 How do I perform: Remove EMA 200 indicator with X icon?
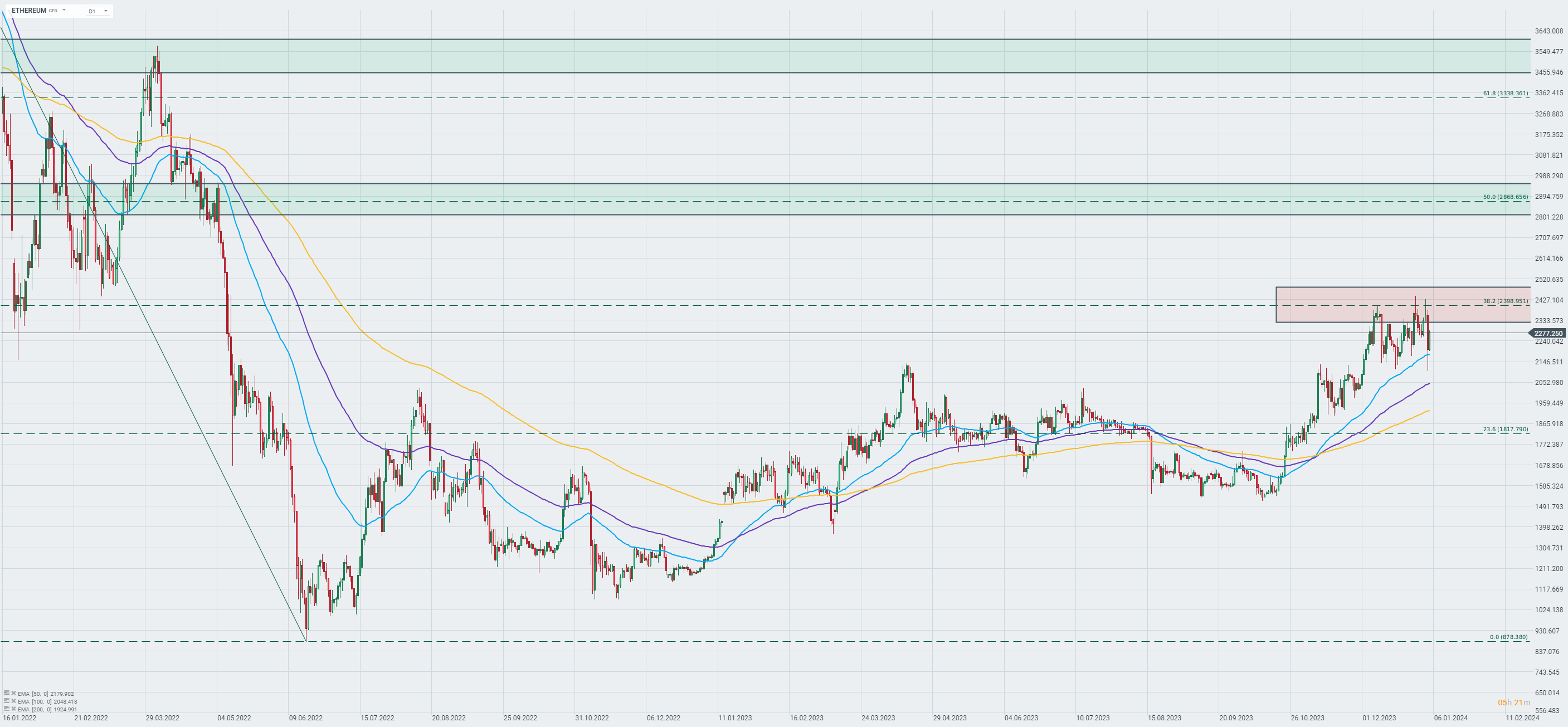coord(13,709)
